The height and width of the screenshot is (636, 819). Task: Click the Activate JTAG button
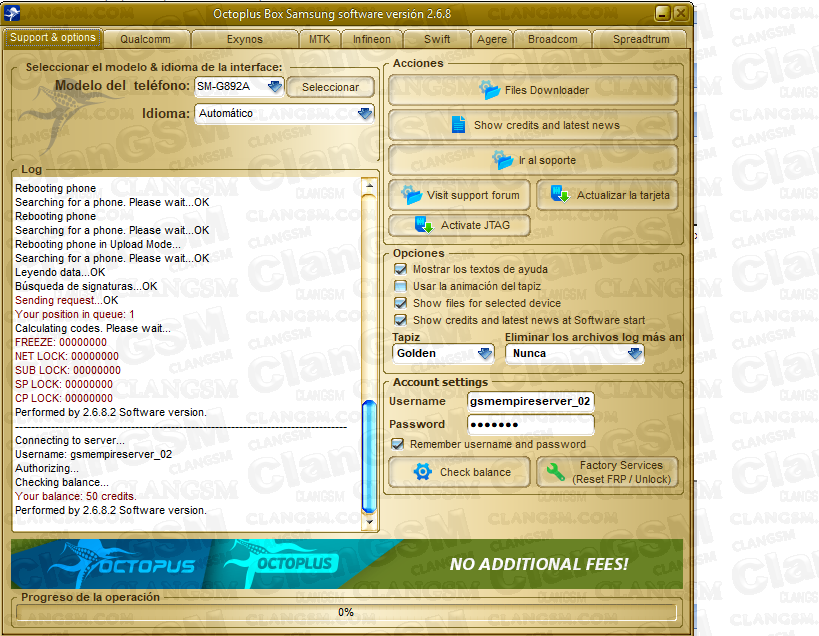click(460, 225)
